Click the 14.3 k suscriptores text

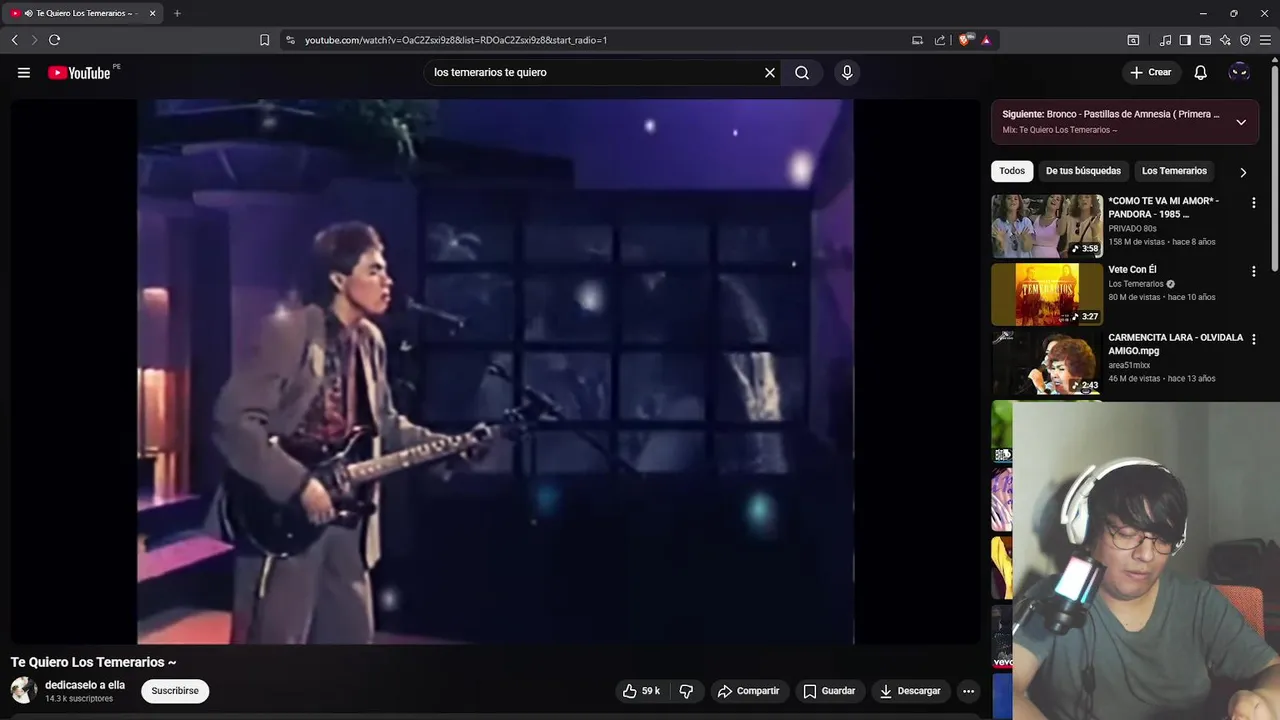coord(79,699)
